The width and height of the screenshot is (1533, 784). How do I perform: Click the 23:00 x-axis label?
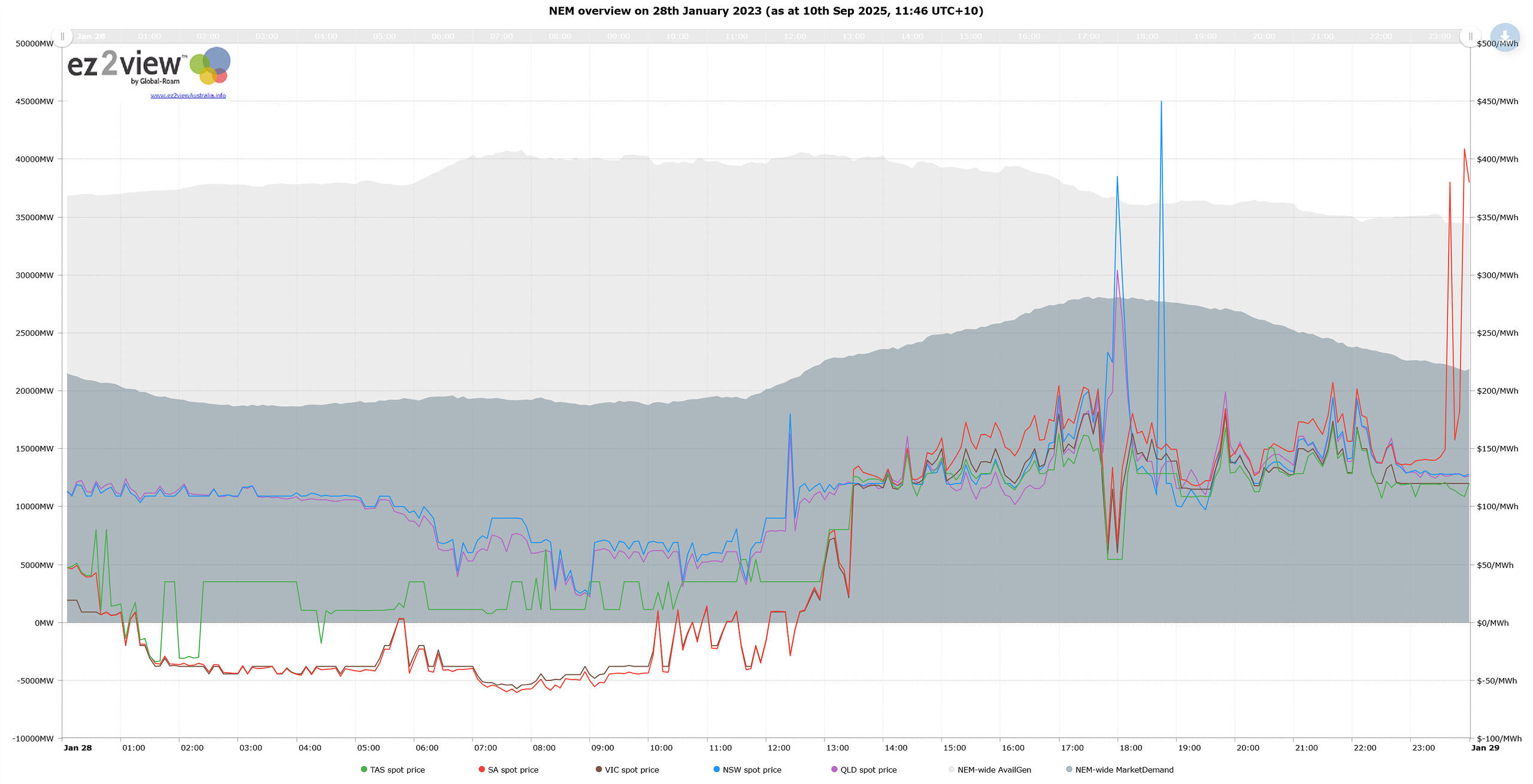[x=1423, y=747]
